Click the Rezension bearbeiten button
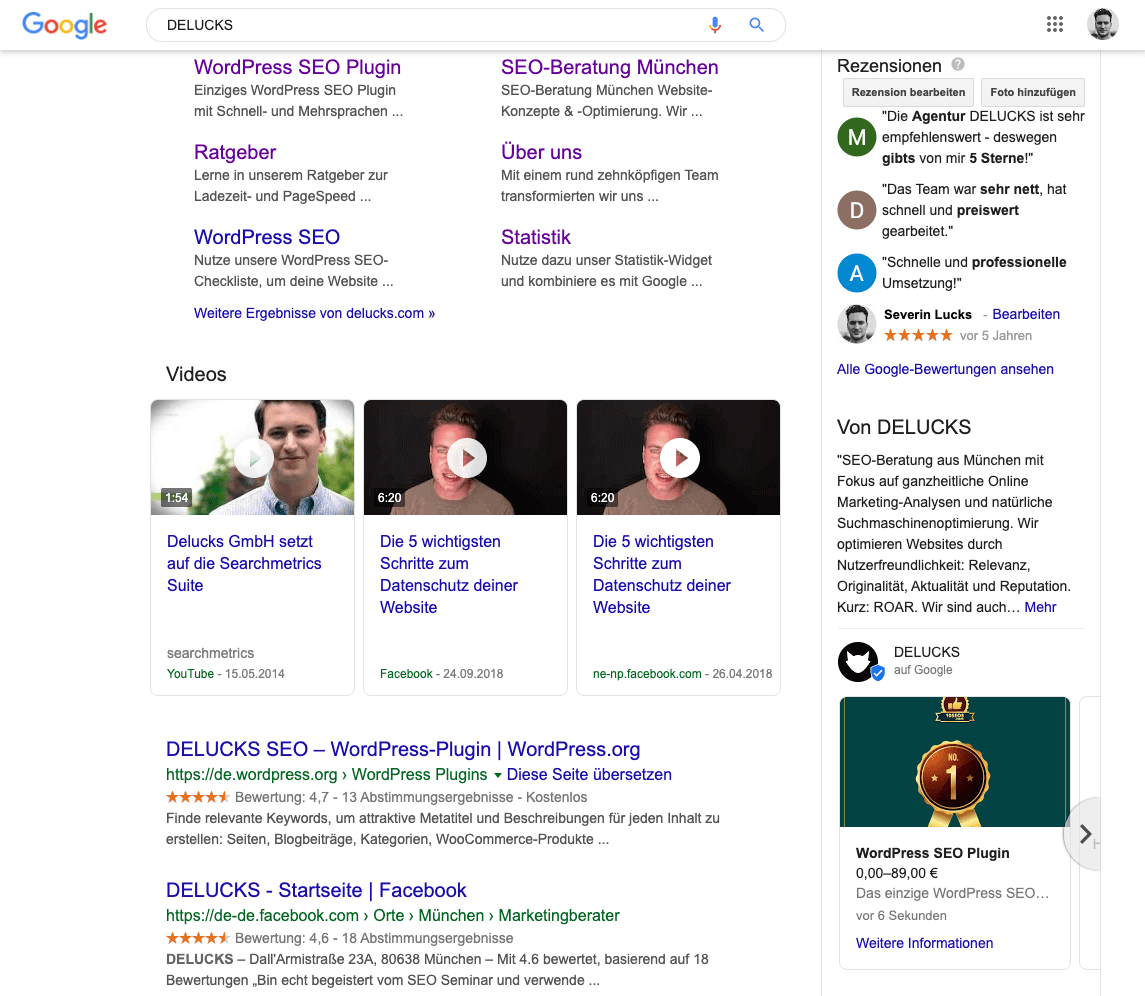The height and width of the screenshot is (996, 1145). pyautogui.click(x=908, y=92)
